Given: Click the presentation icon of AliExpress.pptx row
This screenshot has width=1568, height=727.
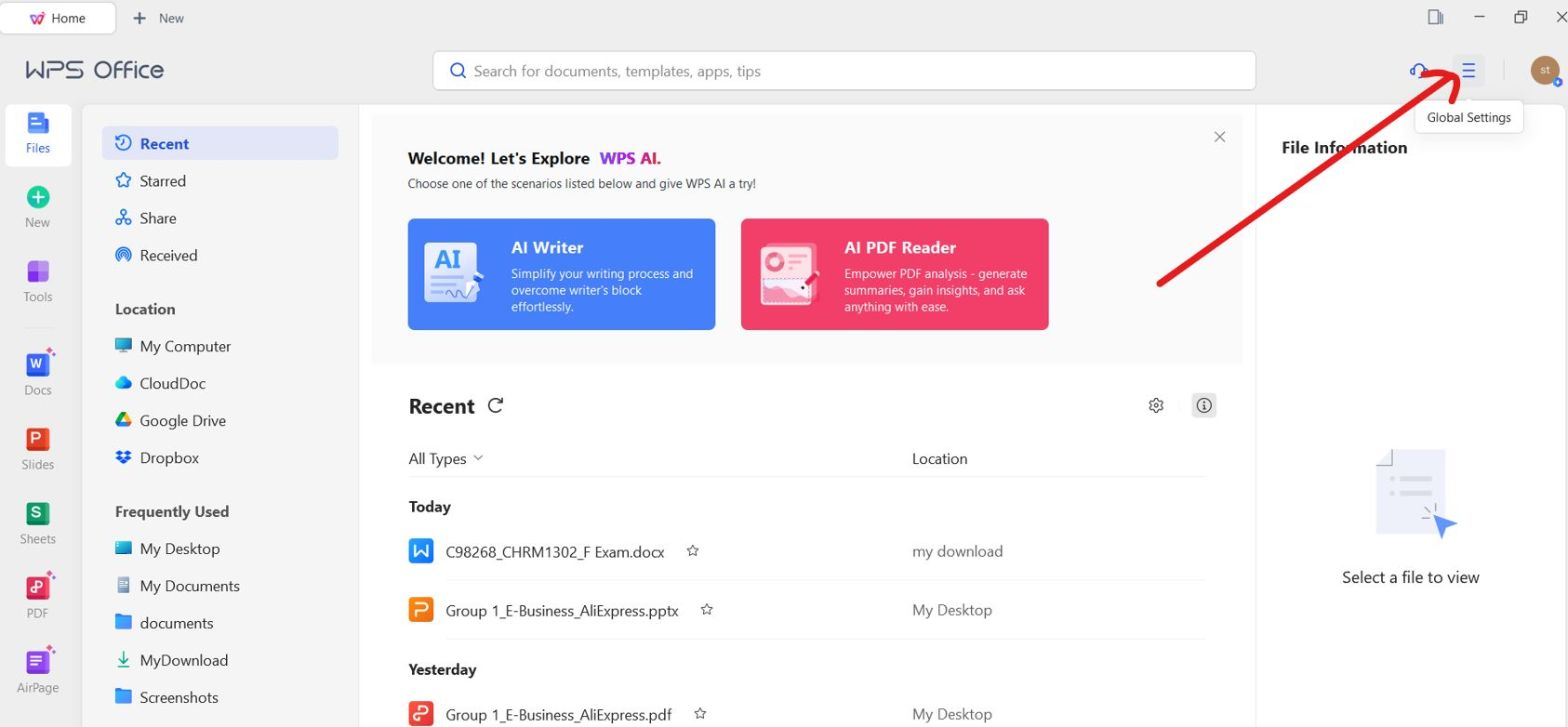Looking at the screenshot, I should [421, 610].
